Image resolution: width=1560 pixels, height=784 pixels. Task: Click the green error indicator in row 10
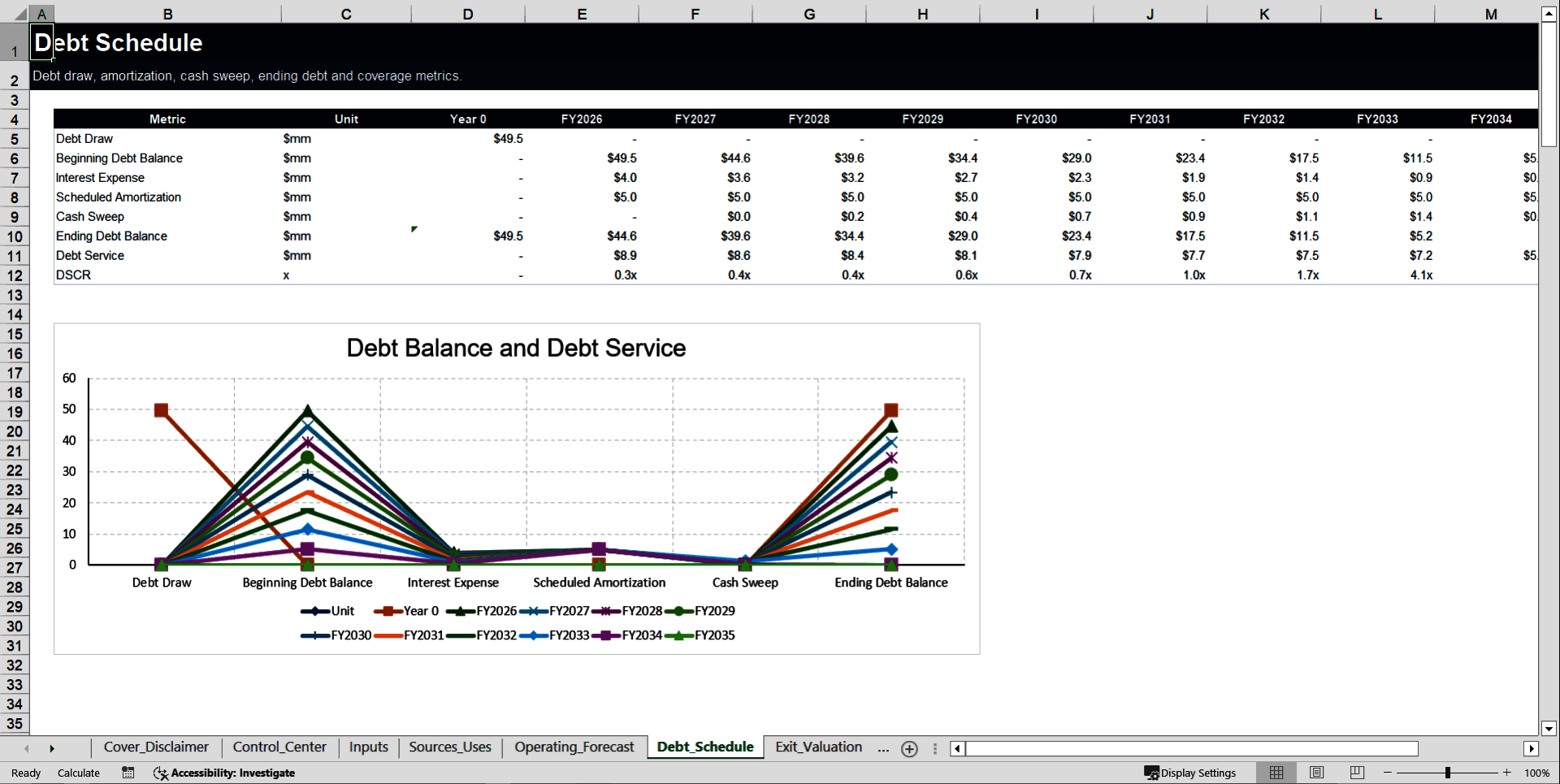point(414,229)
